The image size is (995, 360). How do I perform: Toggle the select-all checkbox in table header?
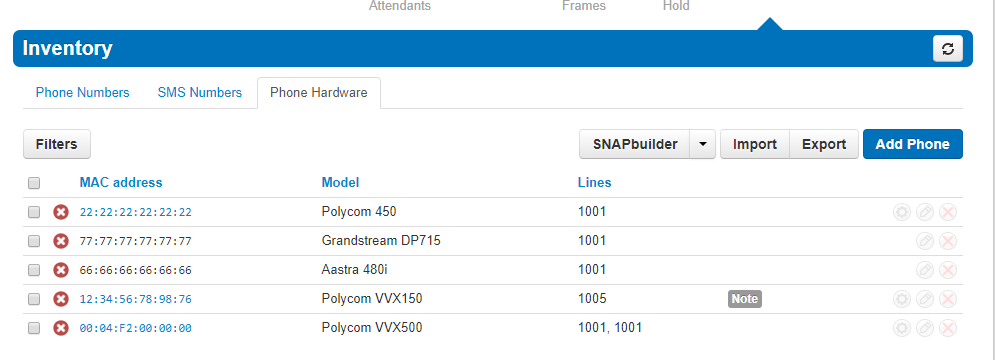[34, 183]
